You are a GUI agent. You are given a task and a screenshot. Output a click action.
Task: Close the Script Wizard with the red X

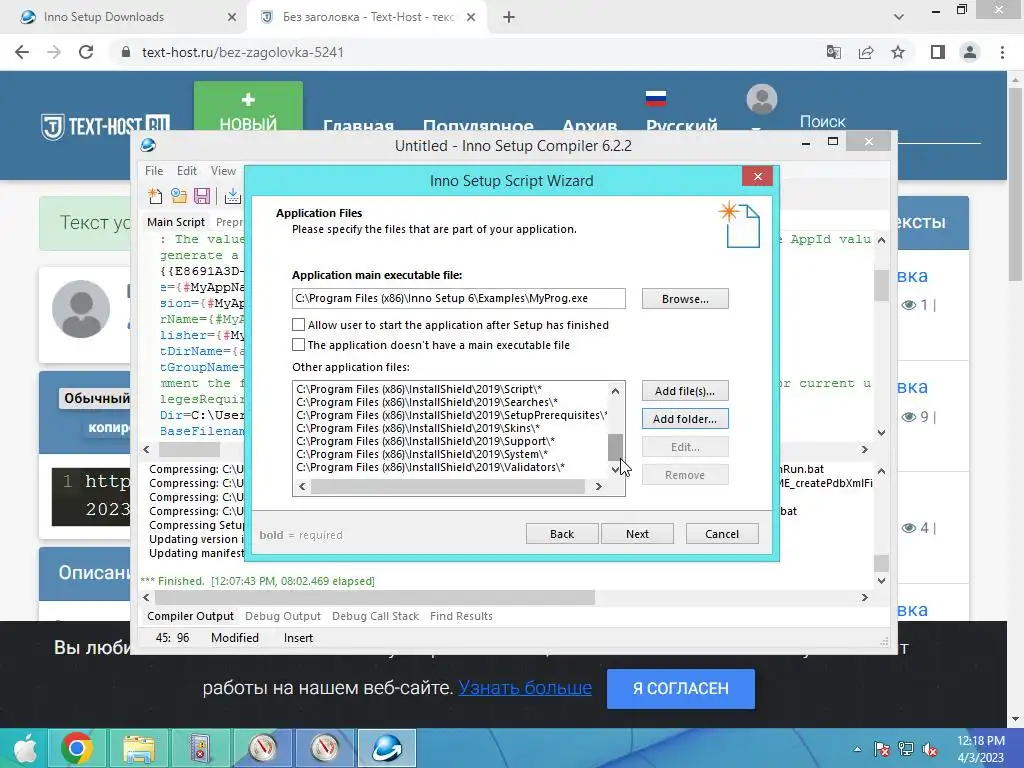click(x=758, y=176)
